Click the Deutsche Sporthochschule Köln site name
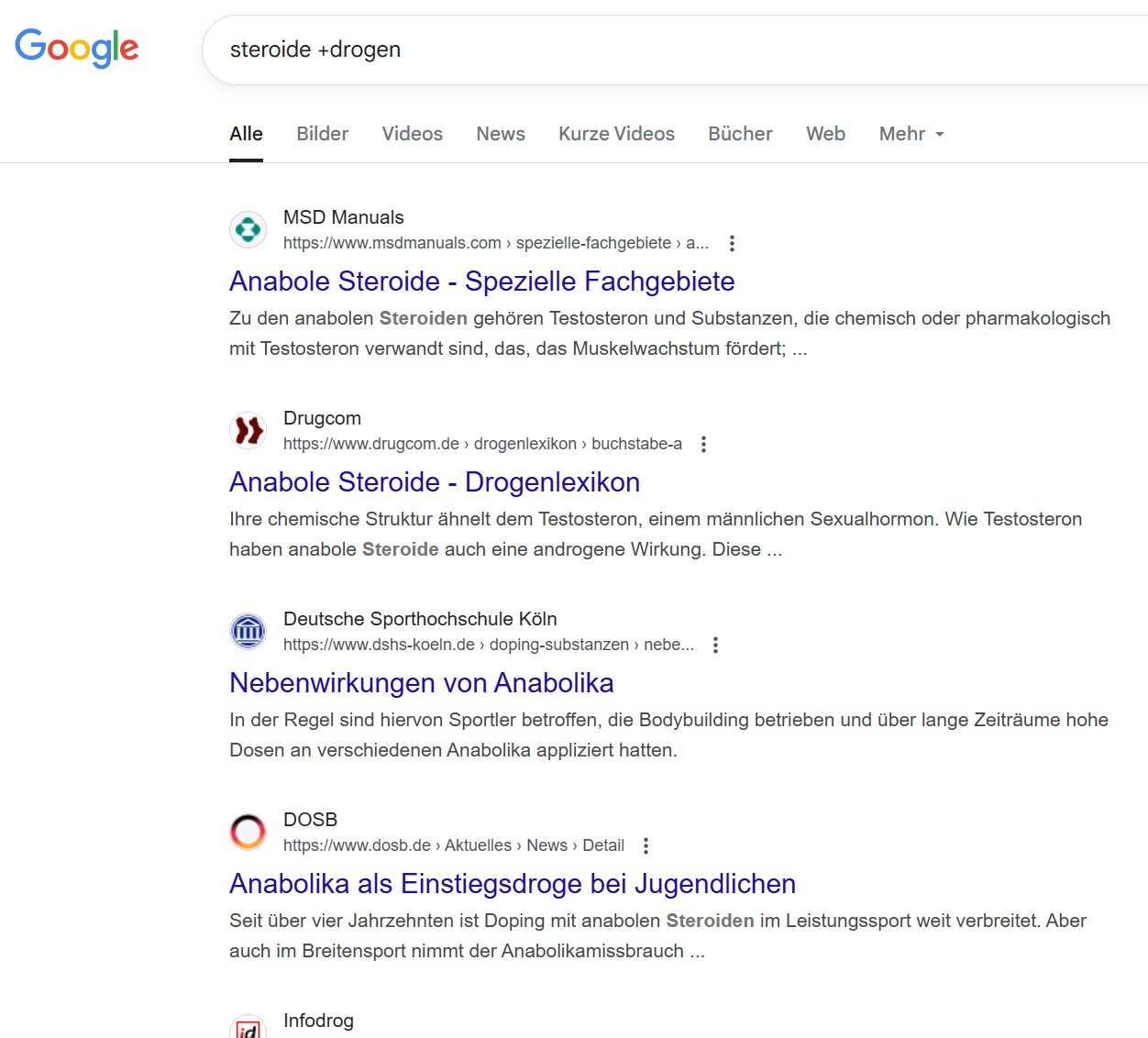The height and width of the screenshot is (1038, 1148). [420, 619]
